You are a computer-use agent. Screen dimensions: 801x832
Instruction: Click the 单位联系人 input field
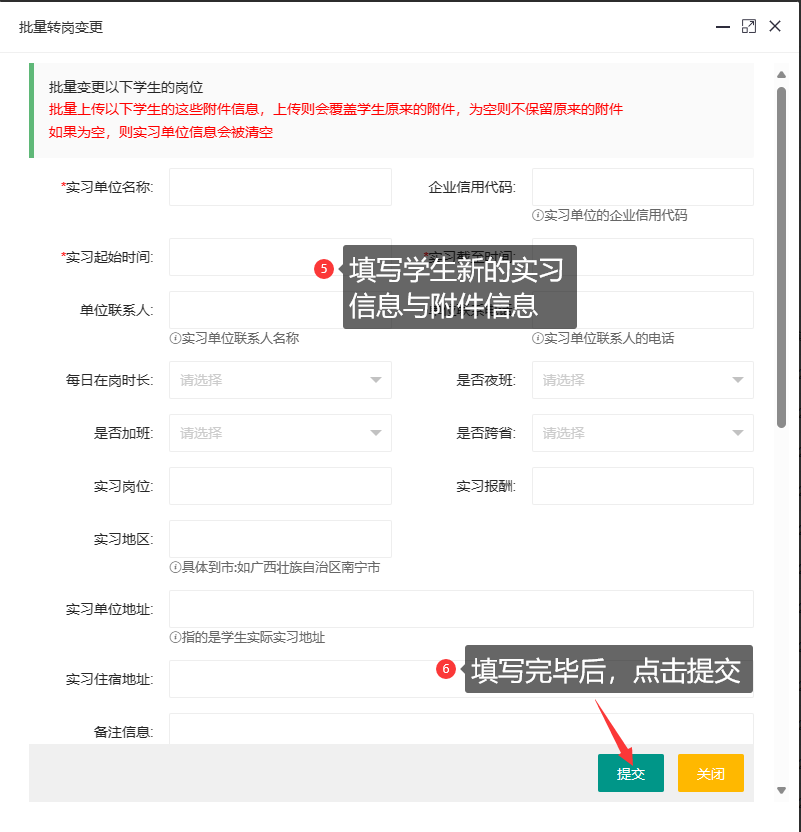[279, 310]
